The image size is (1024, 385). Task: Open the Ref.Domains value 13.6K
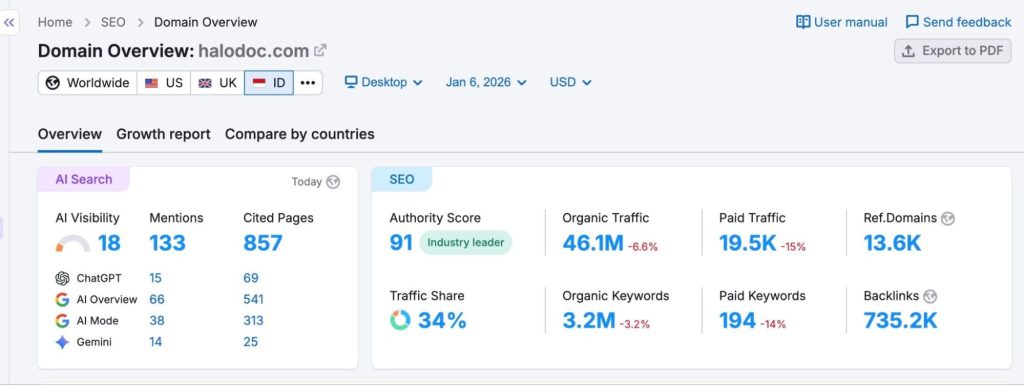[892, 243]
